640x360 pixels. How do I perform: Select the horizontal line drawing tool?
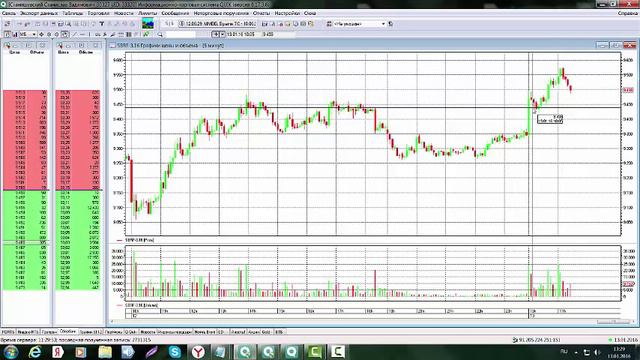coord(82,35)
